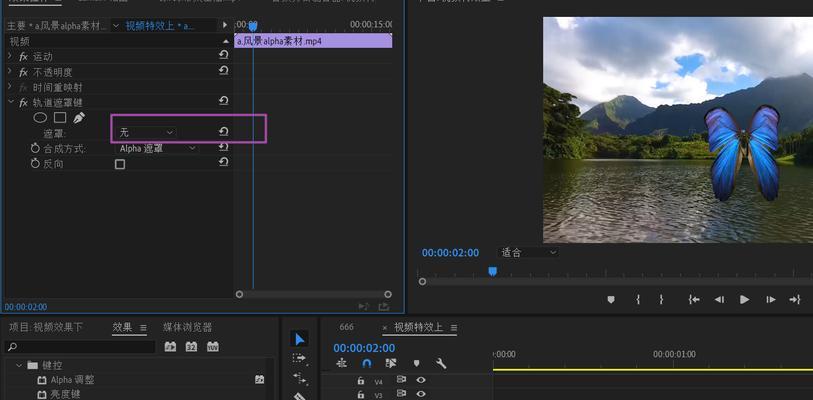Select the Track Select Forward tool
The width and height of the screenshot is (813, 400).
coord(299,358)
